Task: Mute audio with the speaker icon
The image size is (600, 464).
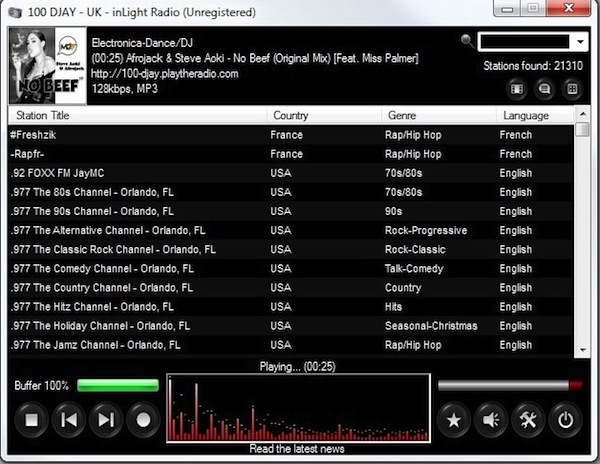Action: (491, 420)
